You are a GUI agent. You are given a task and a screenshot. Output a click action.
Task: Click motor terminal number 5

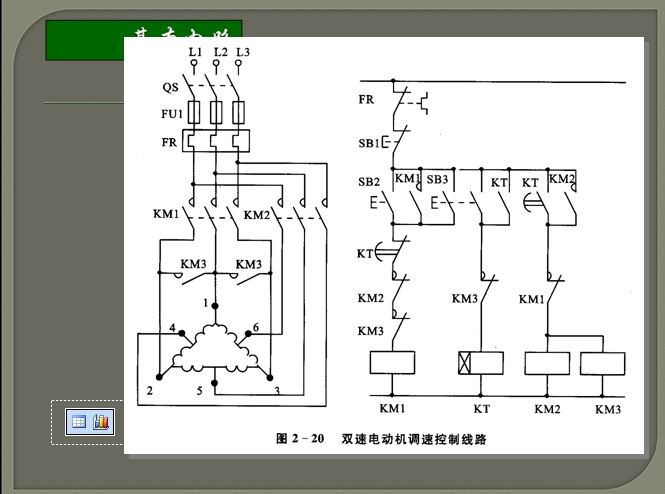coord(199,390)
